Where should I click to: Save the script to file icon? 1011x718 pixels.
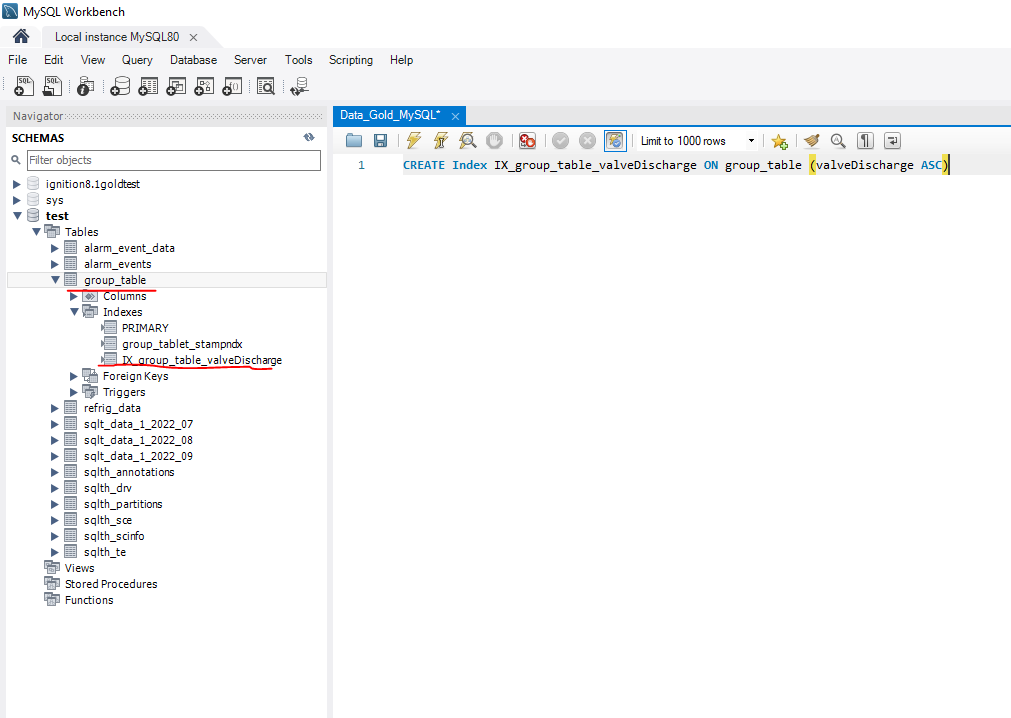[x=380, y=141]
